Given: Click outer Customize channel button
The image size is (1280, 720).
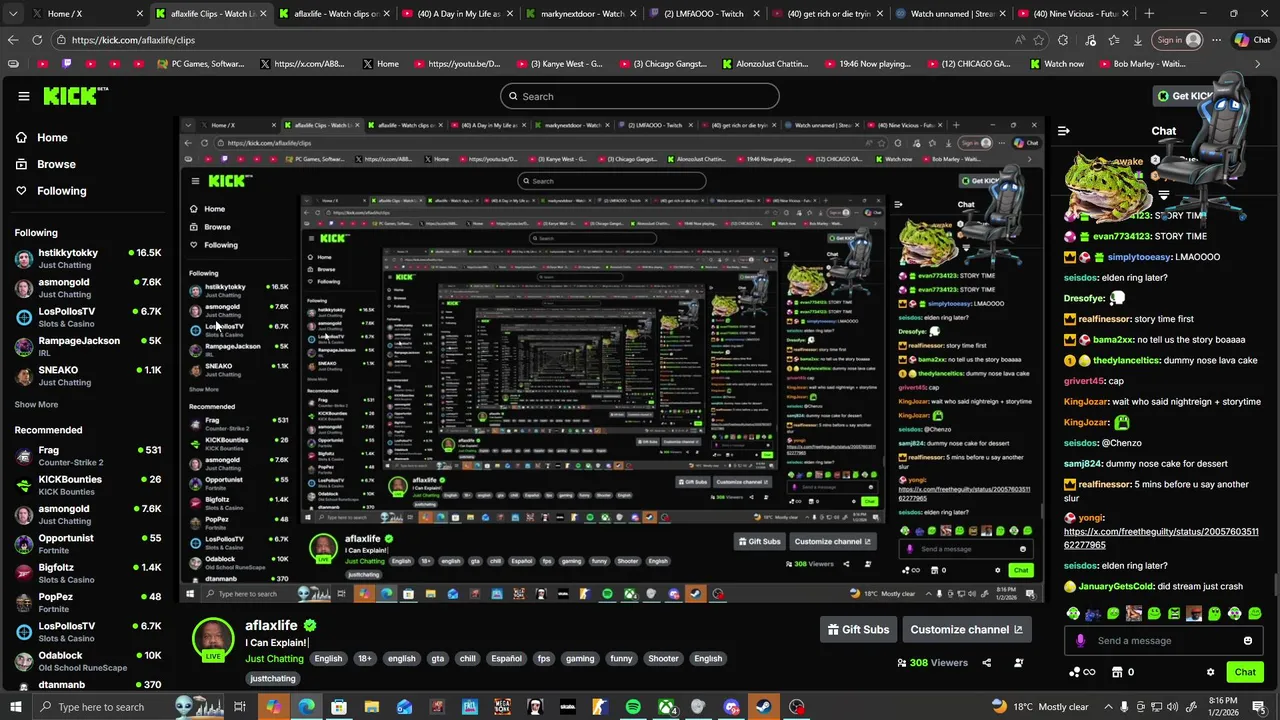Looking at the screenshot, I should tap(967, 630).
